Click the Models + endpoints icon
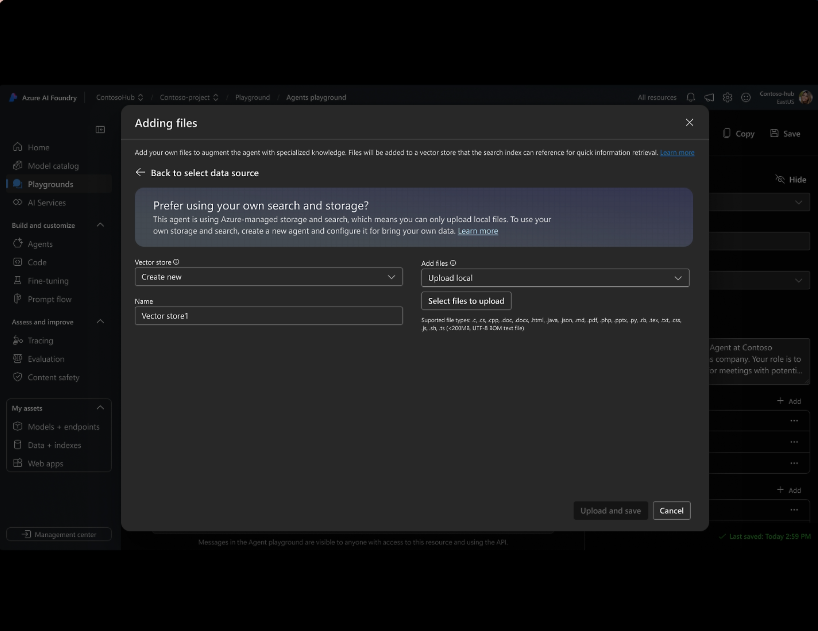This screenshot has width=818, height=631. point(17,426)
